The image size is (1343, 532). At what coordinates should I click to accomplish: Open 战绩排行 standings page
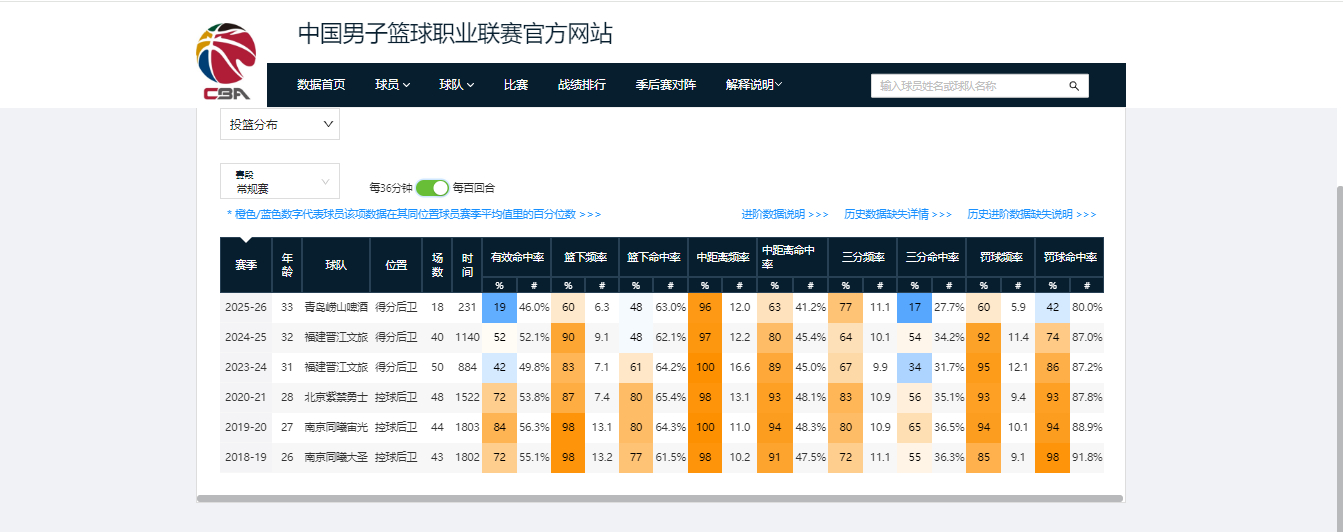pyautogui.click(x=582, y=85)
